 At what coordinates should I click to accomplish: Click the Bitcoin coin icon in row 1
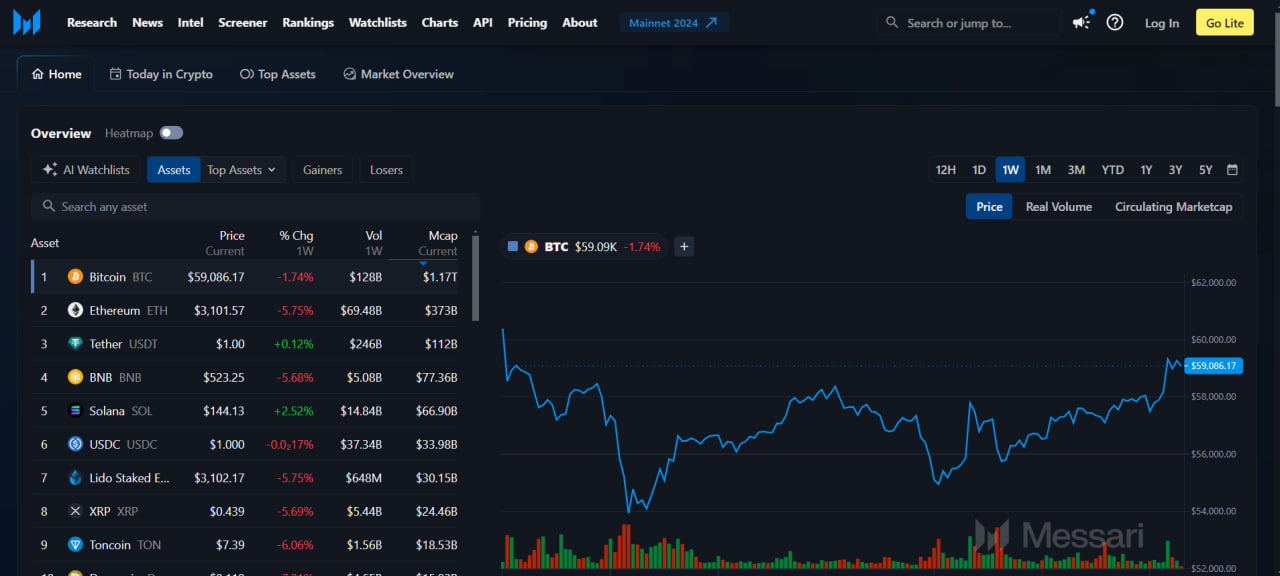click(75, 277)
